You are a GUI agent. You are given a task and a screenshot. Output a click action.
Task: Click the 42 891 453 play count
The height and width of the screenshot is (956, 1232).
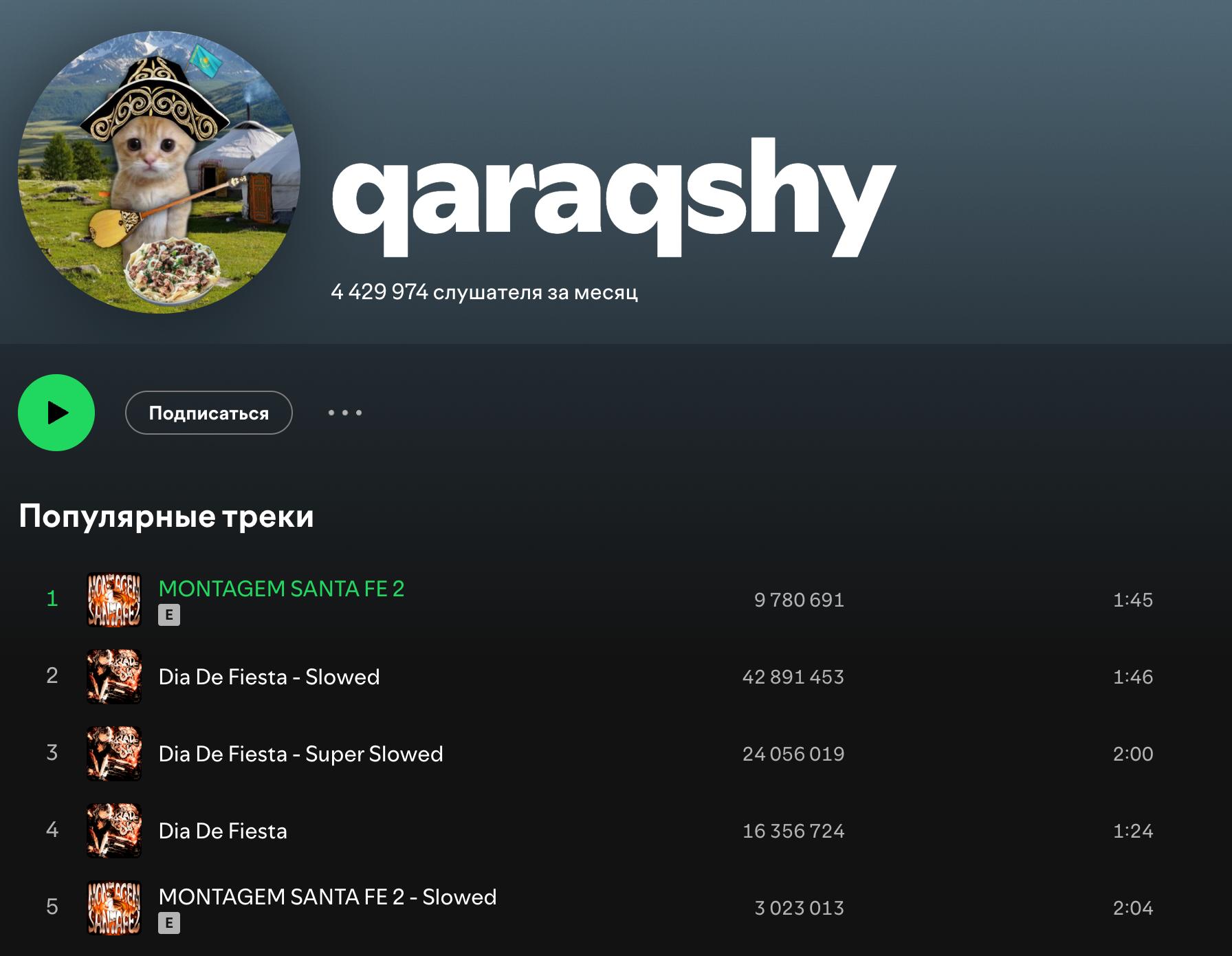point(793,677)
